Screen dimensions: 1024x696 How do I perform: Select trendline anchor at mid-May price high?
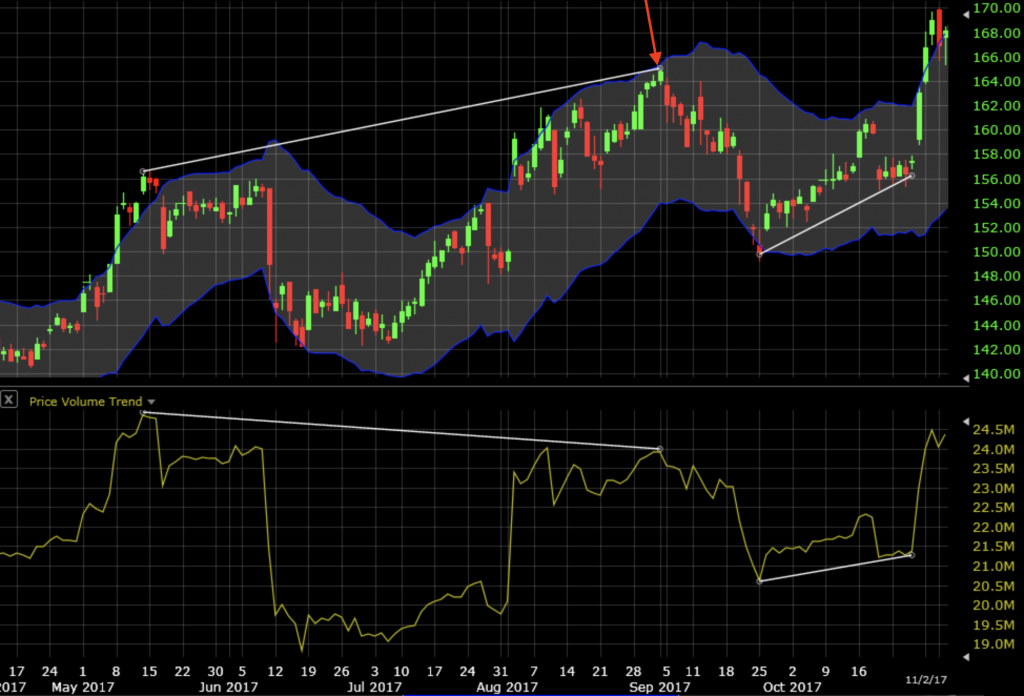pyautogui.click(x=144, y=172)
